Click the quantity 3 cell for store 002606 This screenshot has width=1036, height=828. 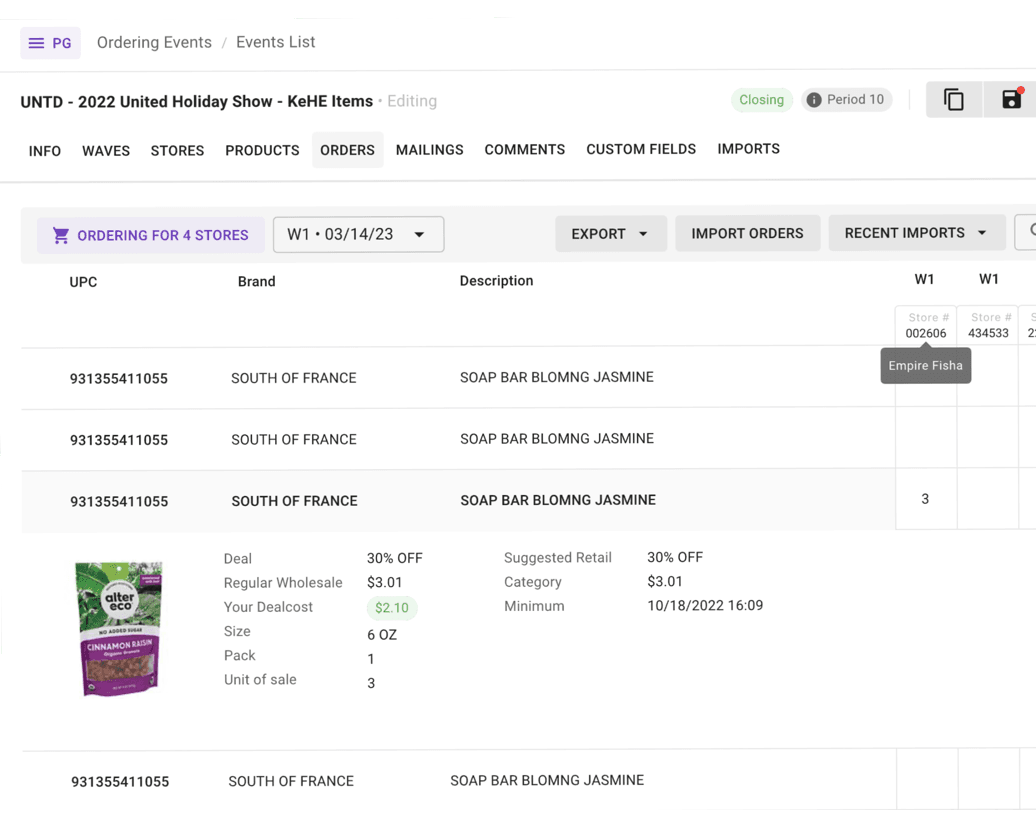point(926,499)
